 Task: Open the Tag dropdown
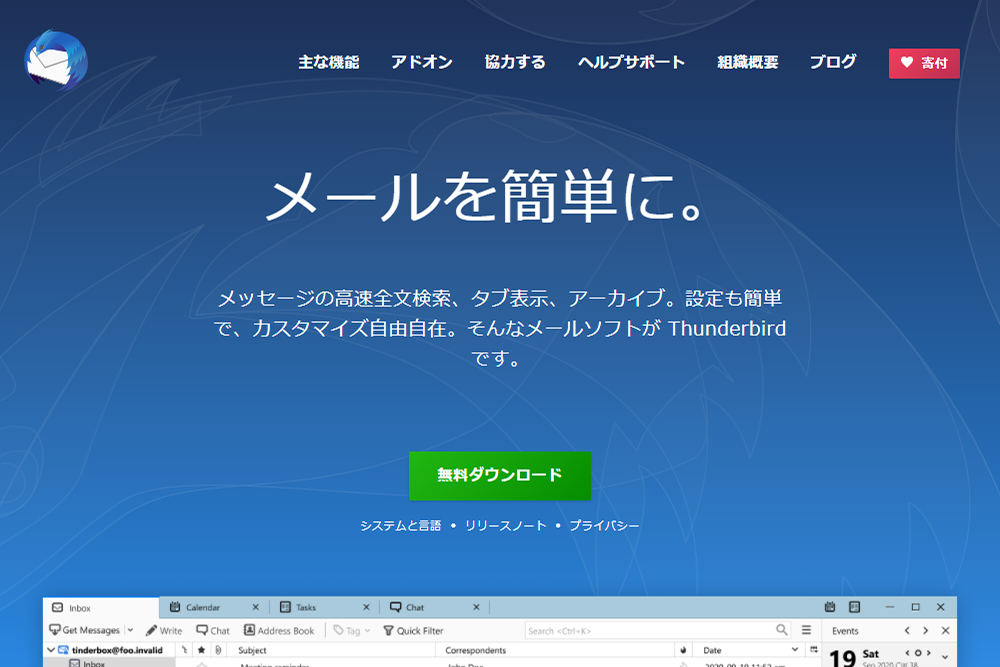(x=351, y=631)
